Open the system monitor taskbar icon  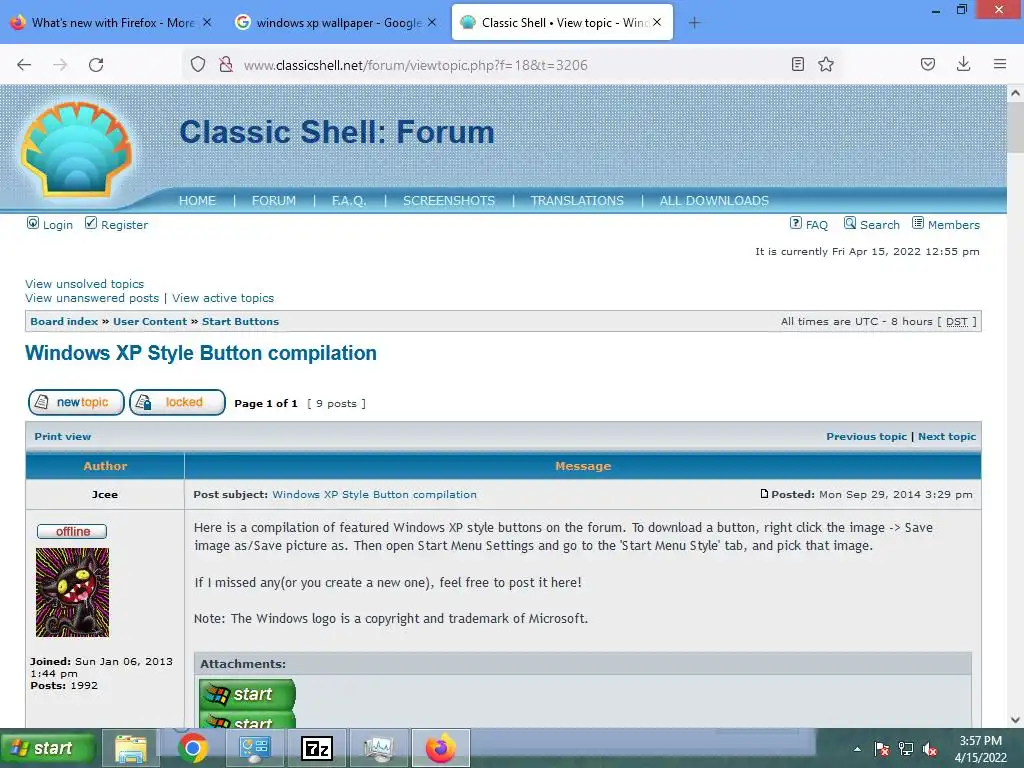[x=379, y=748]
